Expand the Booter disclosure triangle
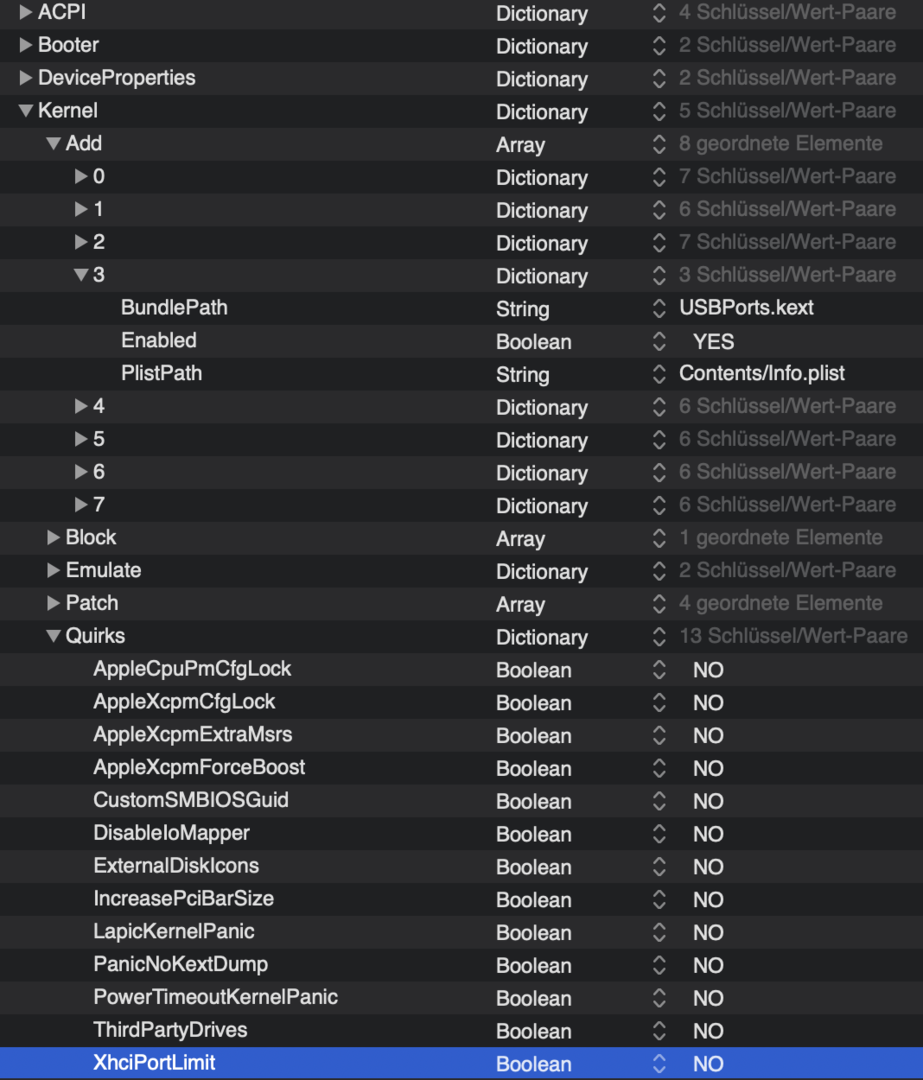The width and height of the screenshot is (923, 1080). pos(26,46)
